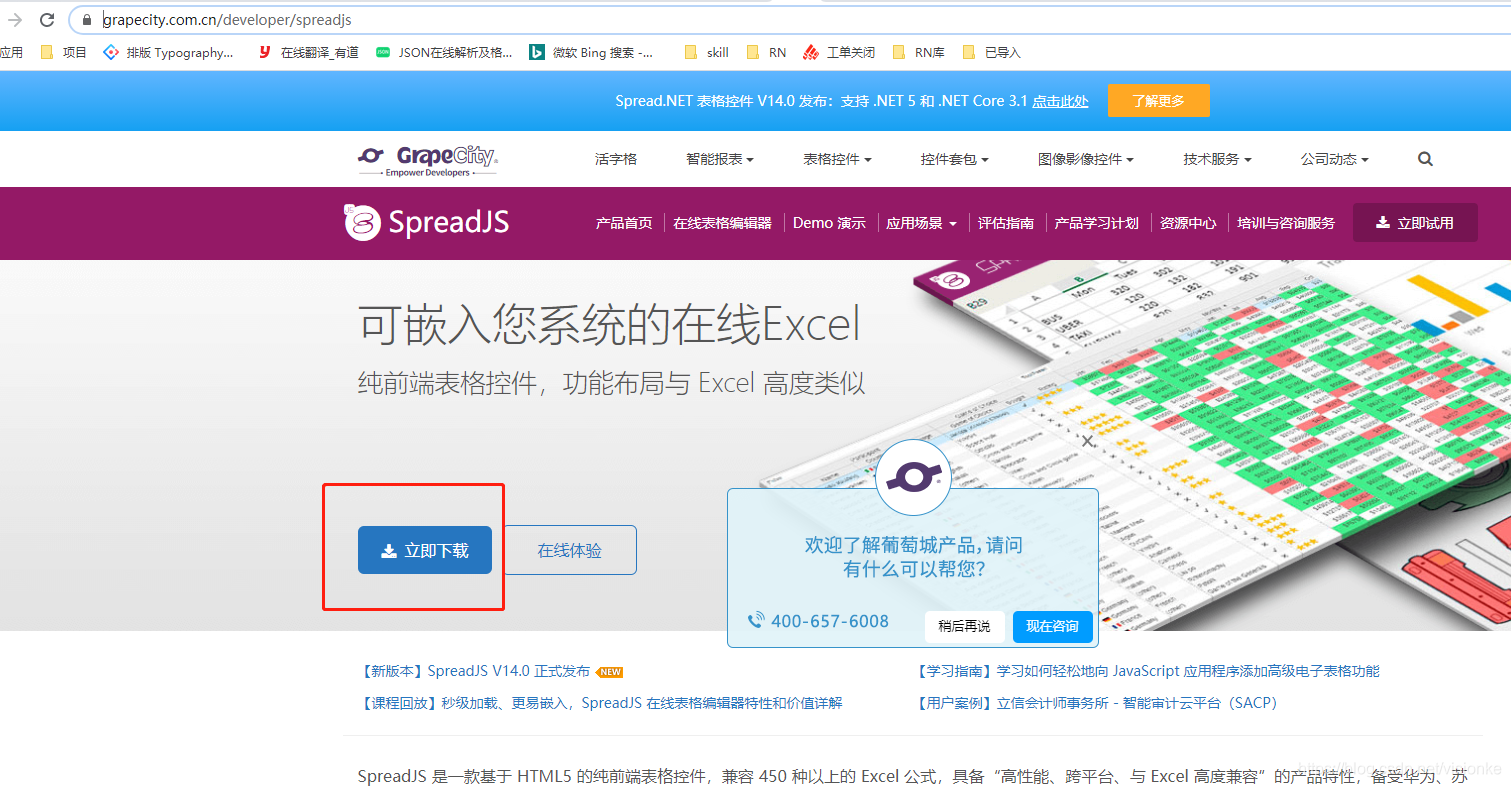Click the 稍后再说 button
1511x787 pixels.
tap(964, 626)
